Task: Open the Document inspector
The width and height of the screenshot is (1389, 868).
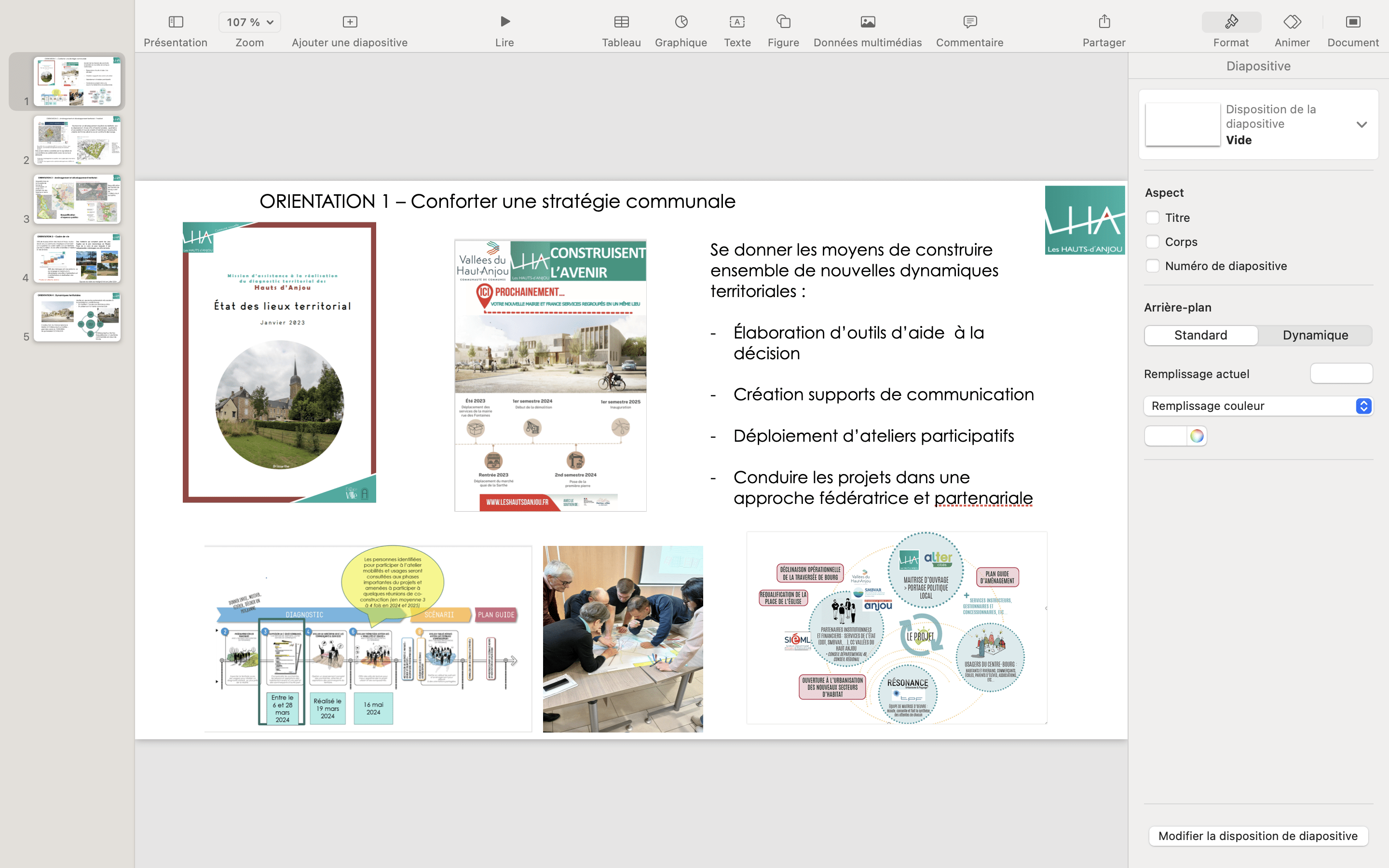Action: pyautogui.click(x=1353, y=31)
